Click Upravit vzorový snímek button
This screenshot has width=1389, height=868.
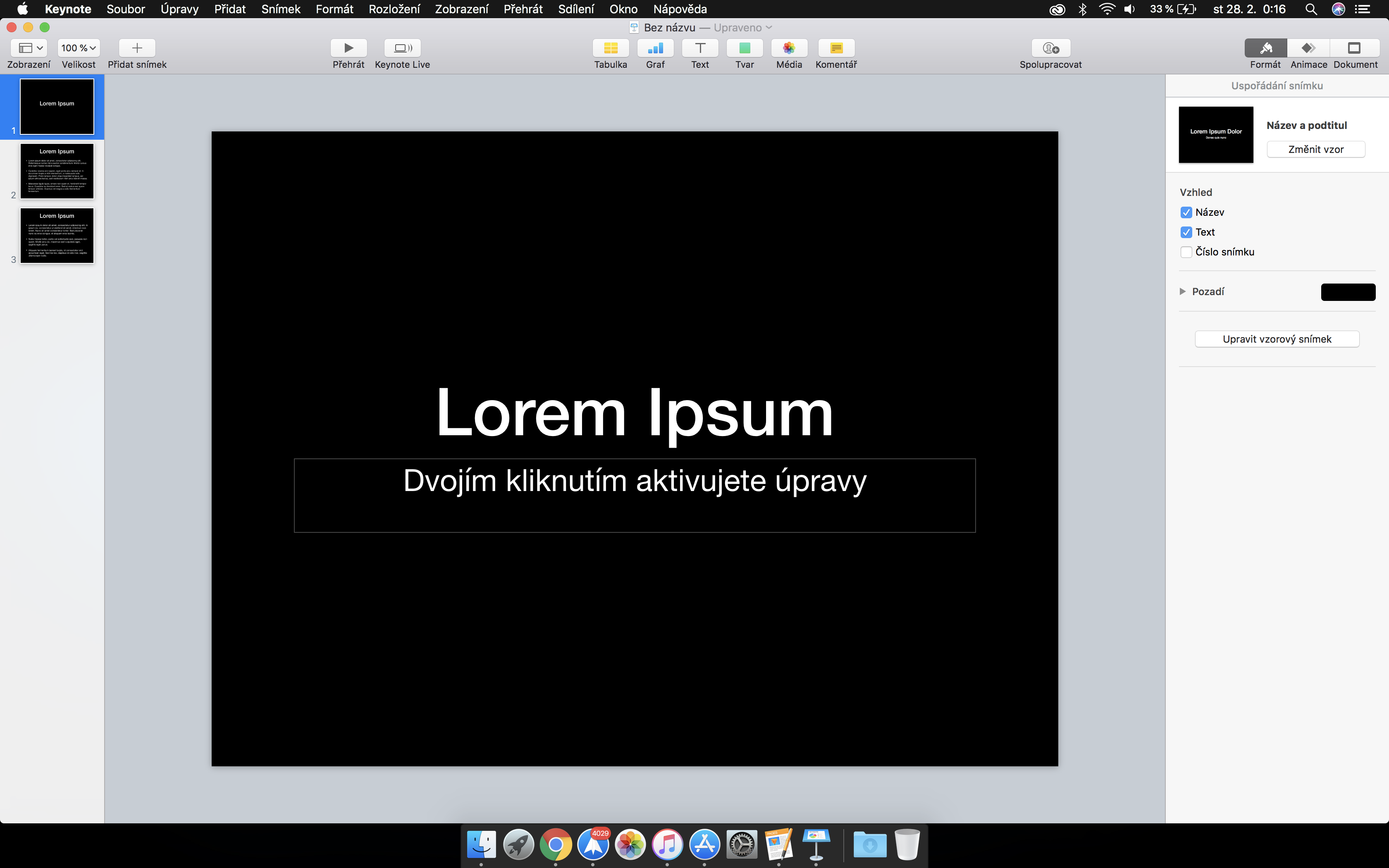(x=1277, y=339)
